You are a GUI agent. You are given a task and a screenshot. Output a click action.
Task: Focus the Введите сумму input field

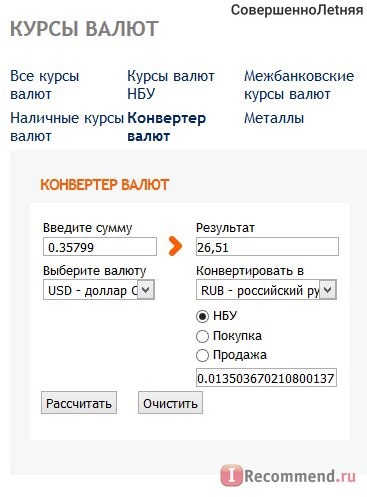tap(100, 247)
